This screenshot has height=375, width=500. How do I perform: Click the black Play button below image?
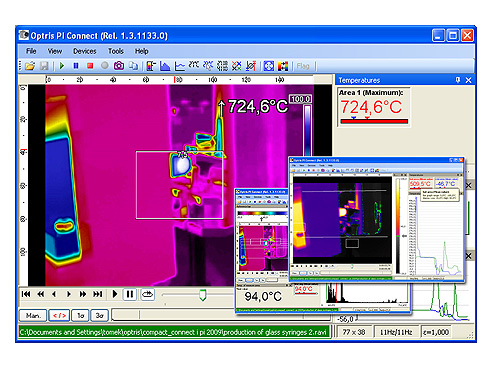click(115, 294)
